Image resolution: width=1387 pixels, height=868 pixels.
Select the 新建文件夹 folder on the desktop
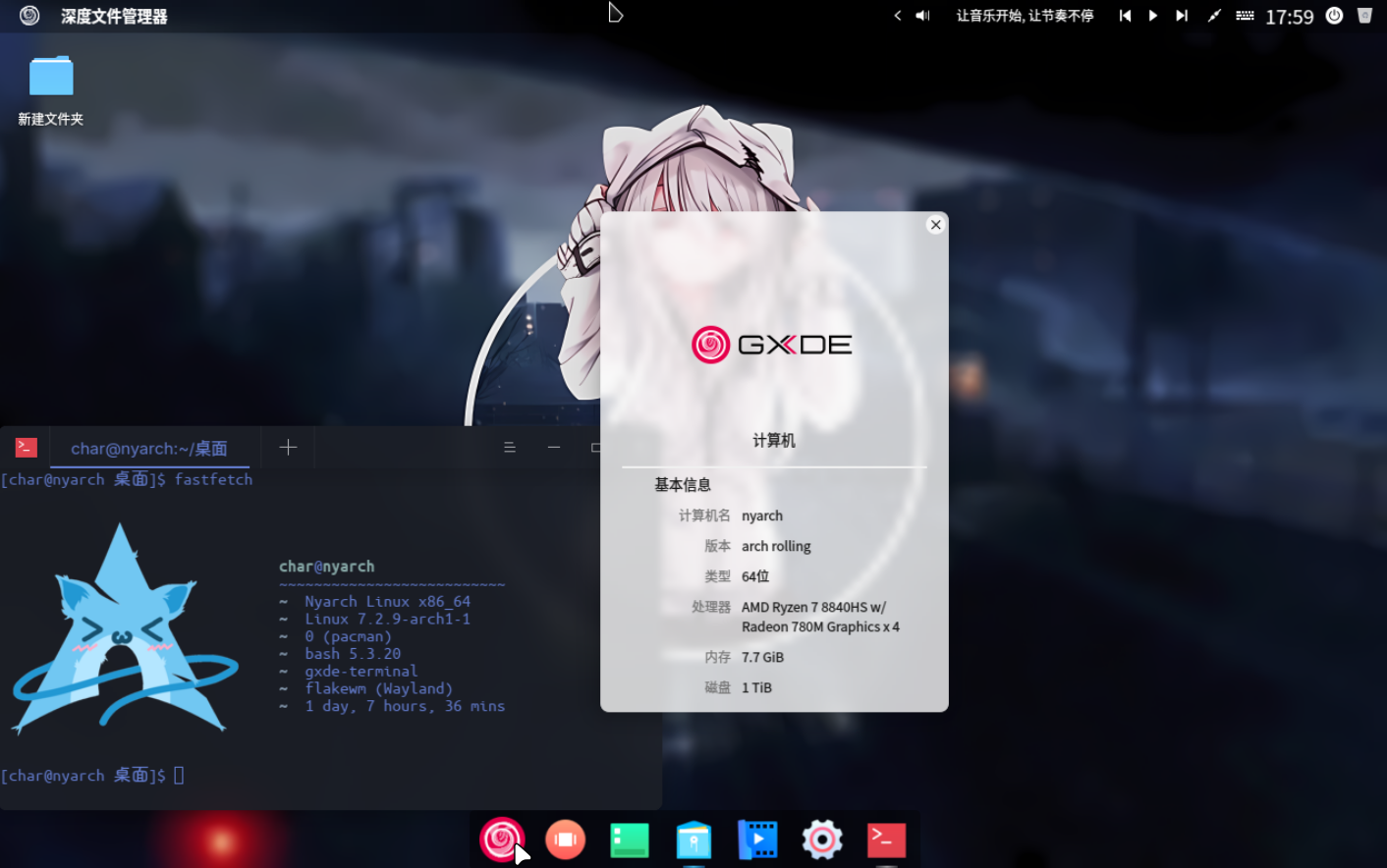coord(51,90)
